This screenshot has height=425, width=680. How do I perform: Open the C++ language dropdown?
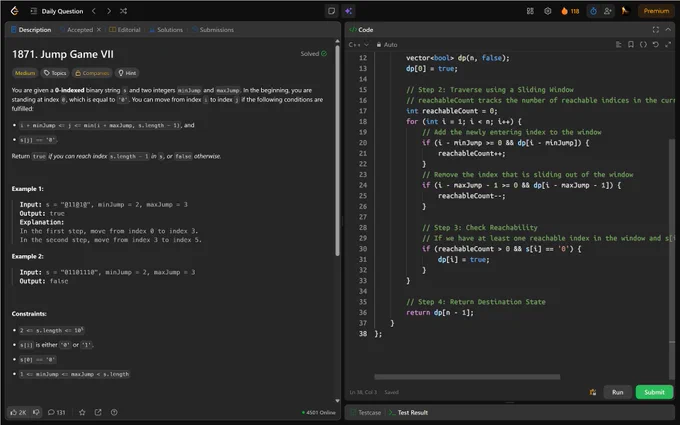pyautogui.click(x=358, y=44)
